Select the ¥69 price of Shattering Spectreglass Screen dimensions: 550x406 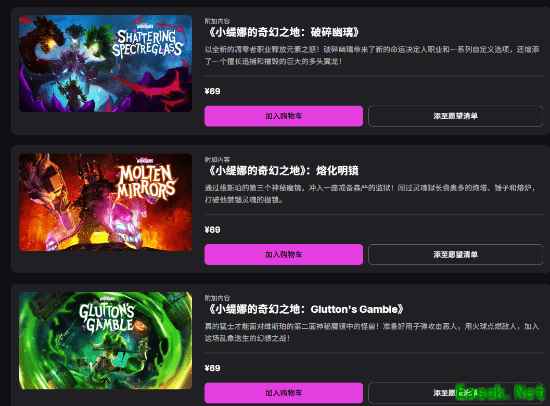pyautogui.click(x=213, y=91)
